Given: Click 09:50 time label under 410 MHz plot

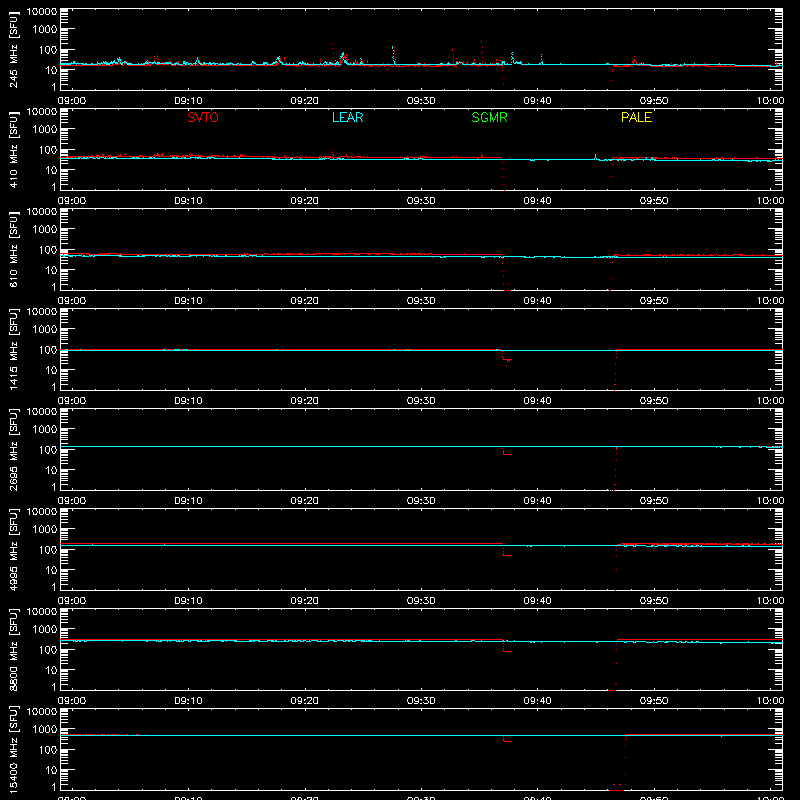Looking at the screenshot, I should pyautogui.click(x=654, y=201).
